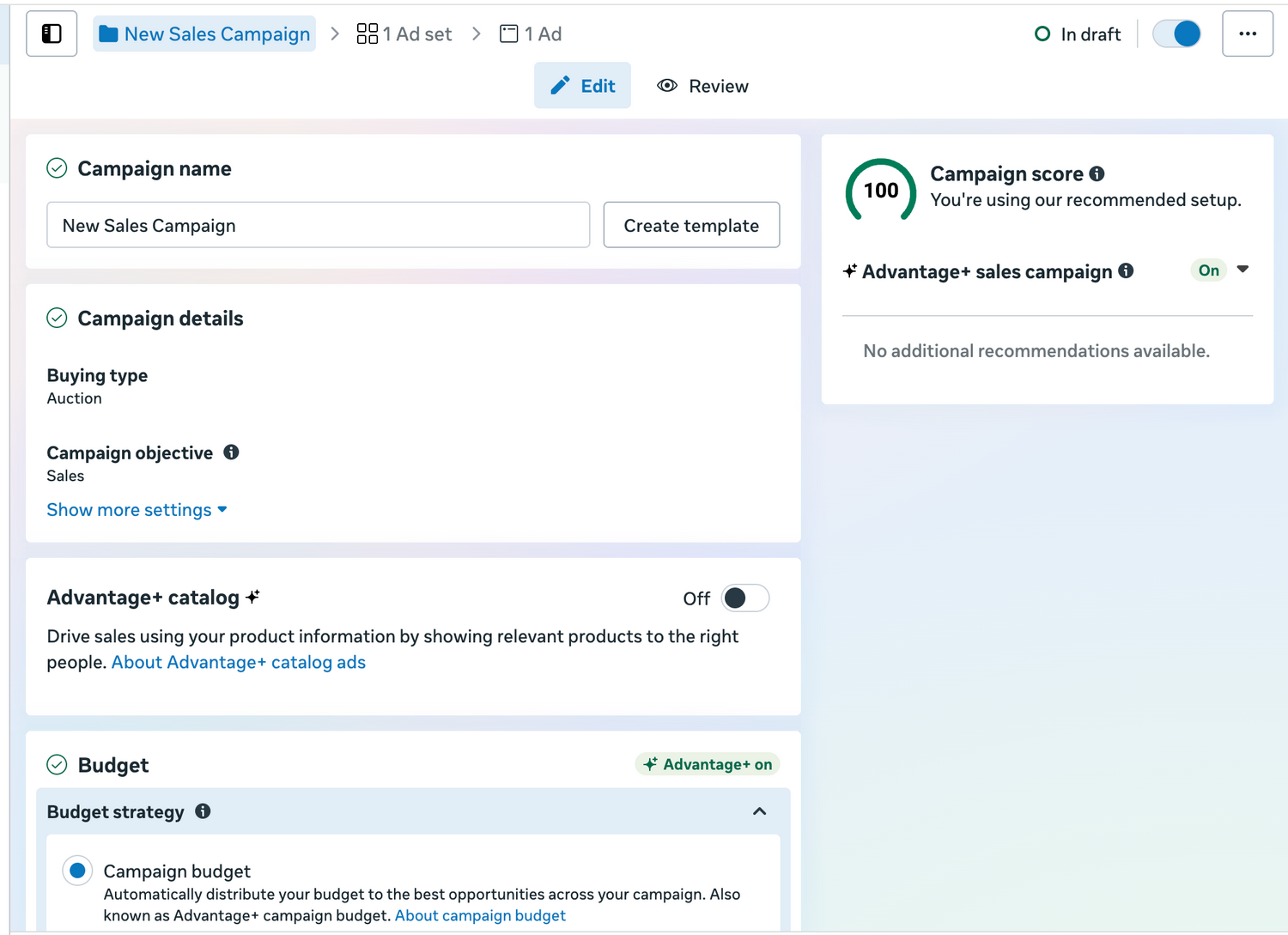Image resolution: width=1288 pixels, height=935 pixels.
Task: Click the Advantage+ sales campaign info icon
Action: tap(1126, 271)
